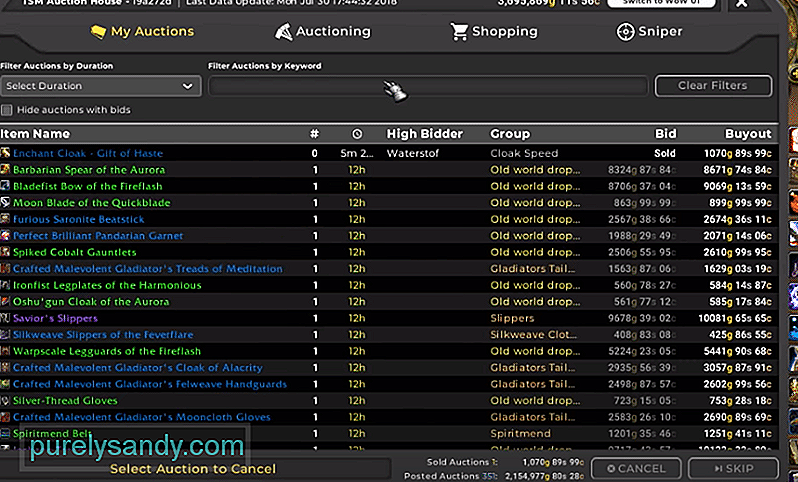Sort by the Bid column header
Image resolution: width=798 pixels, height=482 pixels.
pos(666,134)
